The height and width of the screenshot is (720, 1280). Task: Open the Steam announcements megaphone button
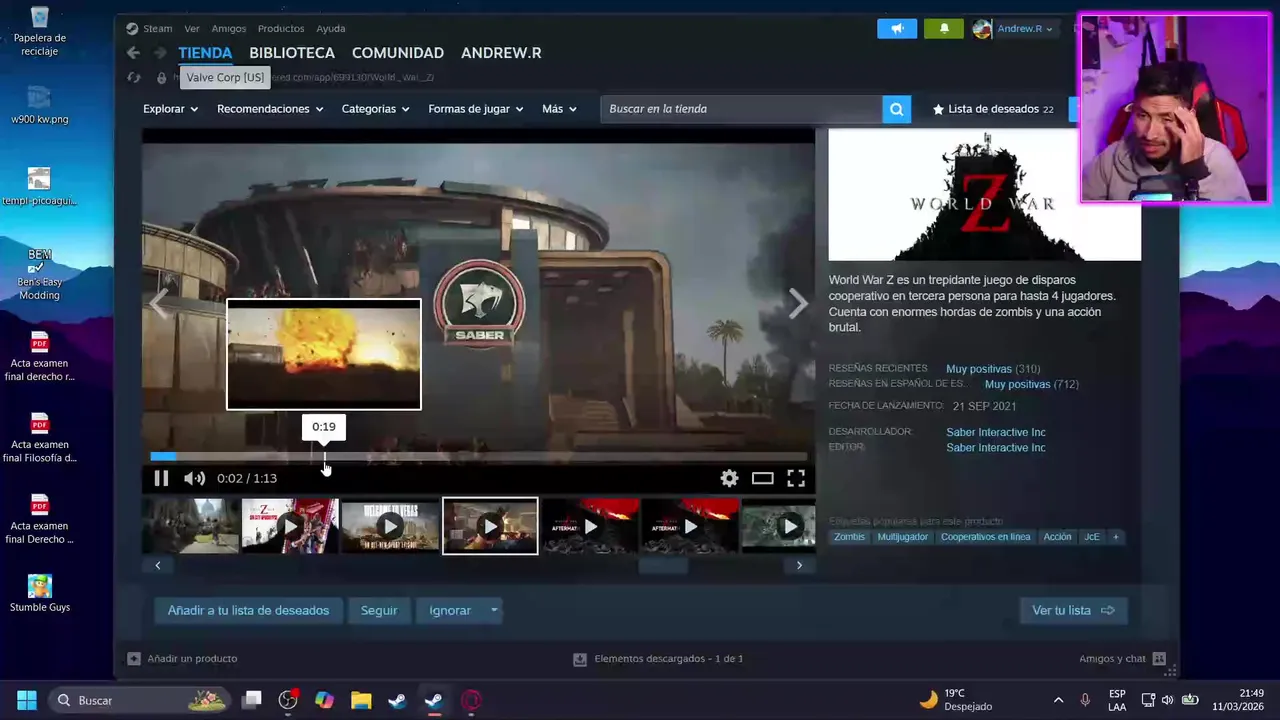coord(897,29)
